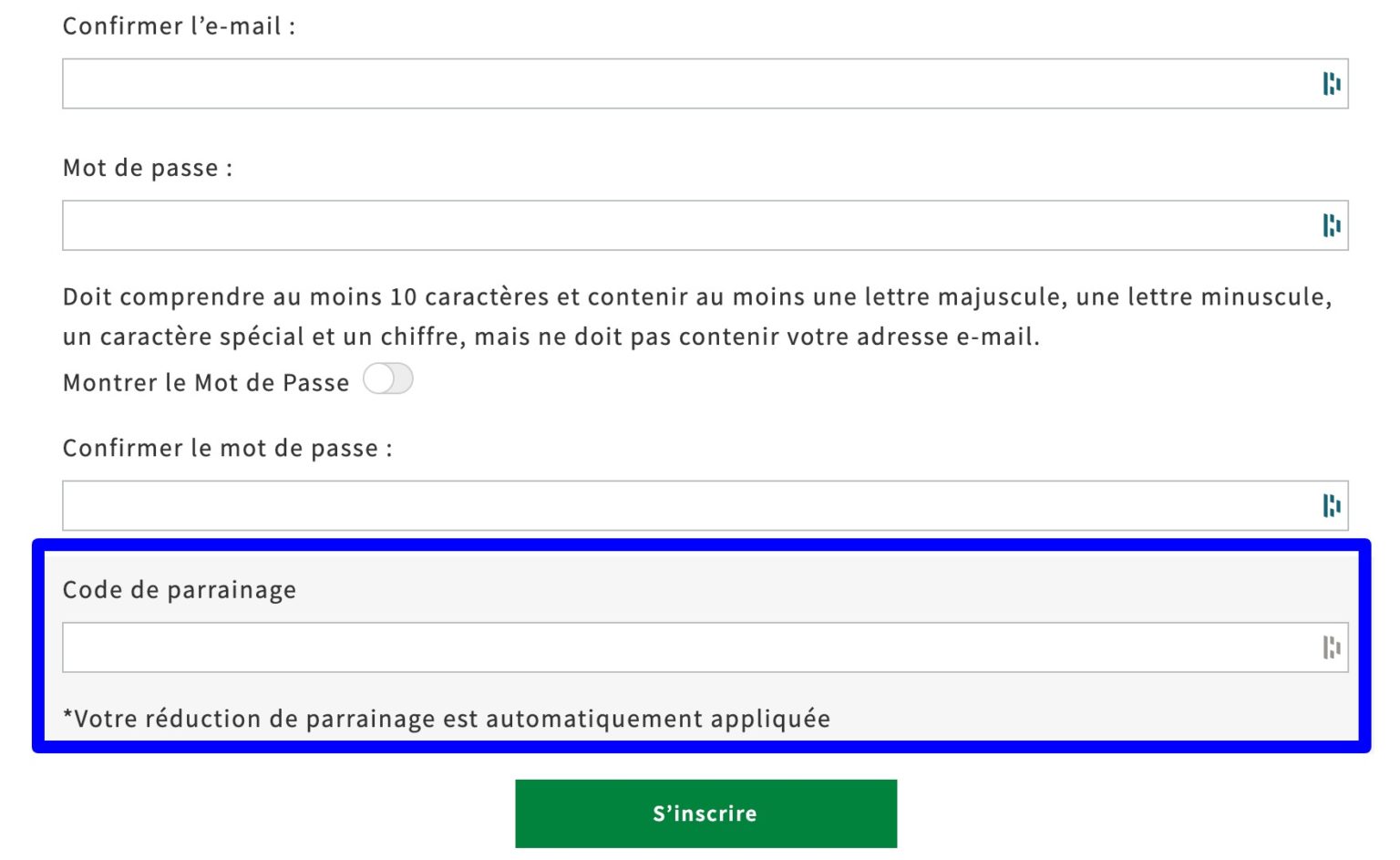Submit the registration form
Image resolution: width=1400 pixels, height=860 pixels.
[705, 813]
